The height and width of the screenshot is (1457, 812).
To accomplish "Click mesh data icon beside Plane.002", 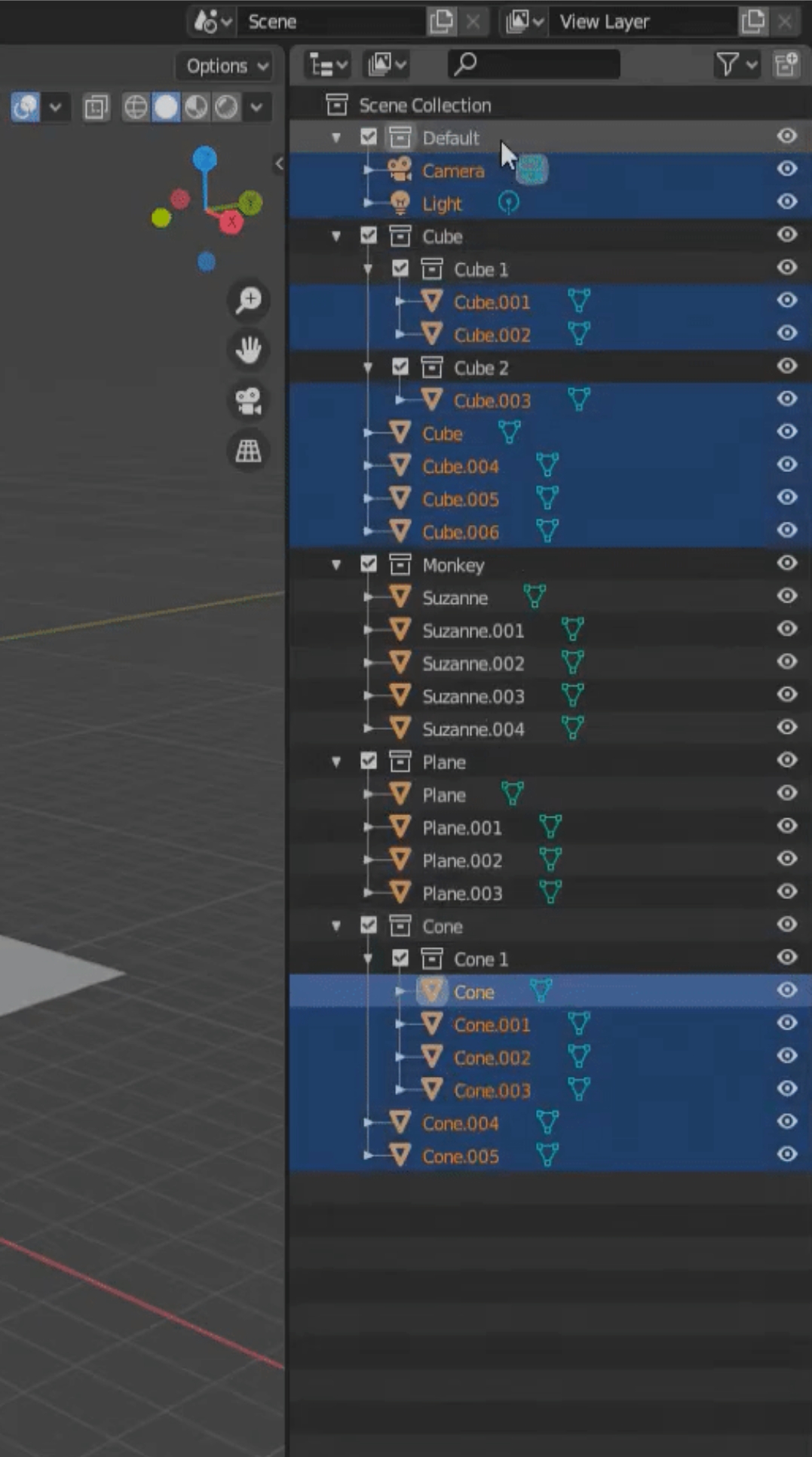I will click(x=550, y=860).
